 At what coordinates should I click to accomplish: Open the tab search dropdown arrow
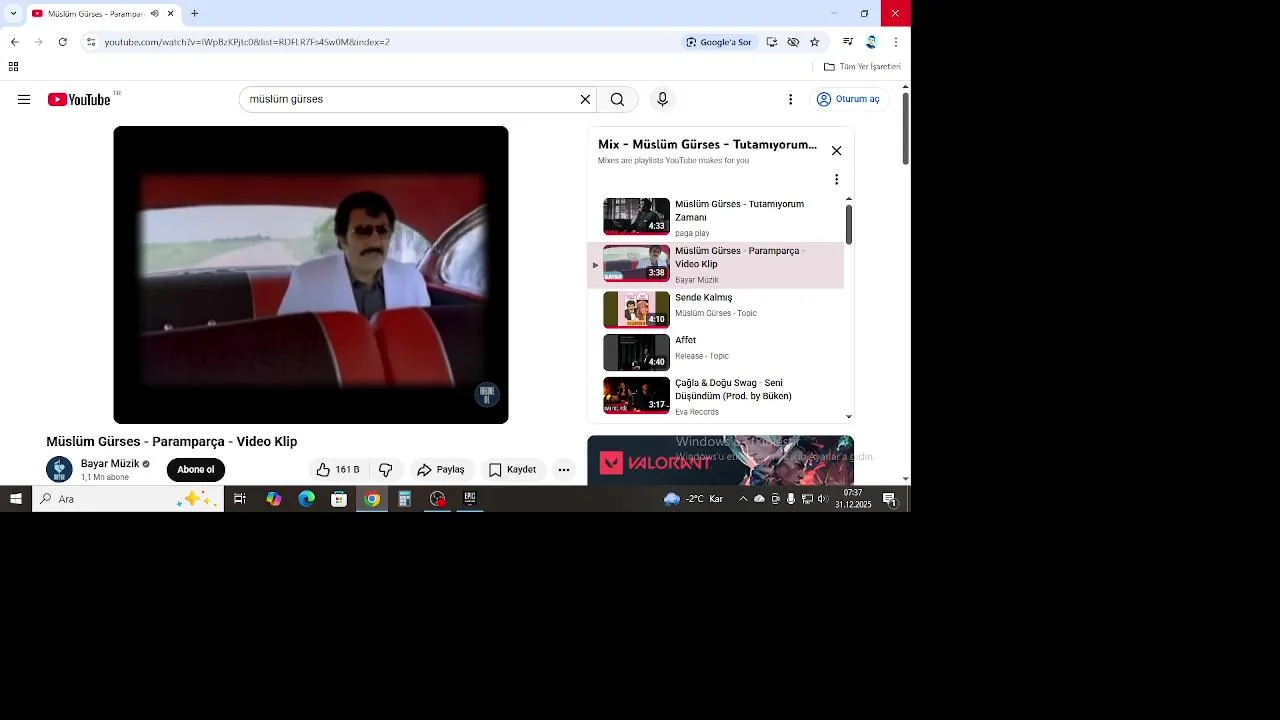point(13,13)
